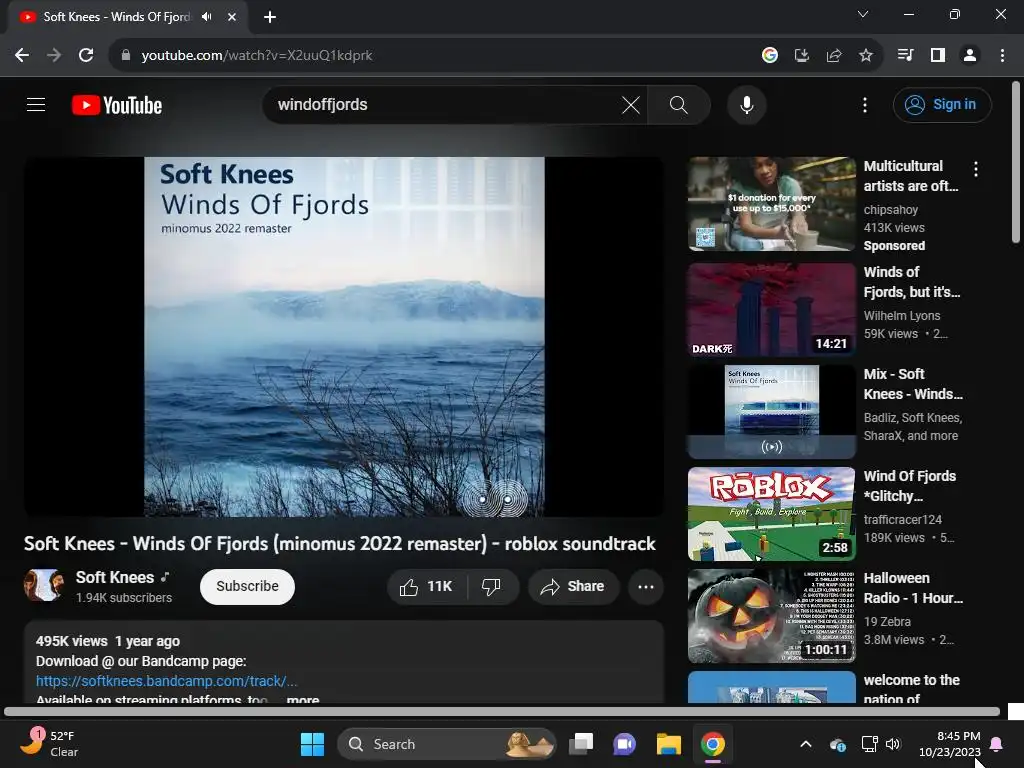Viewport: 1024px width, 768px height.
Task: Run search with the magnifier button
Action: coord(679,104)
